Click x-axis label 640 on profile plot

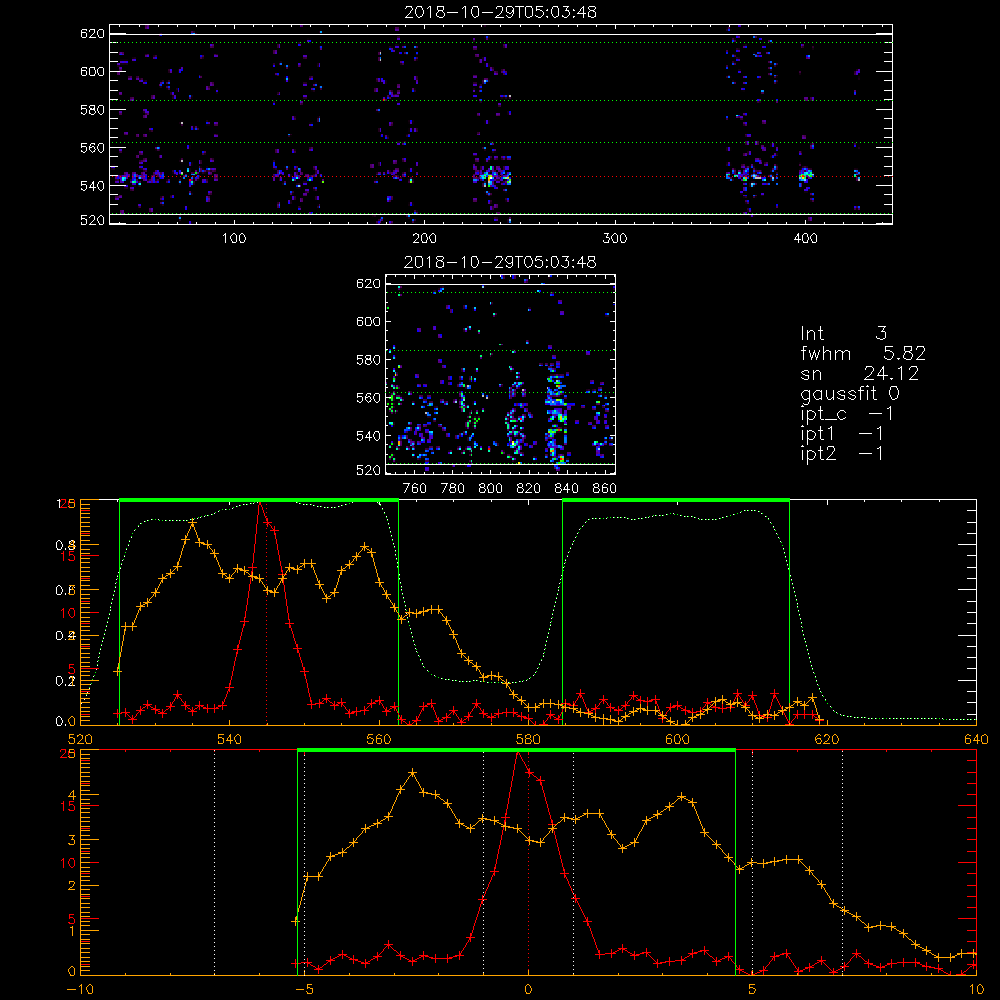click(976, 740)
